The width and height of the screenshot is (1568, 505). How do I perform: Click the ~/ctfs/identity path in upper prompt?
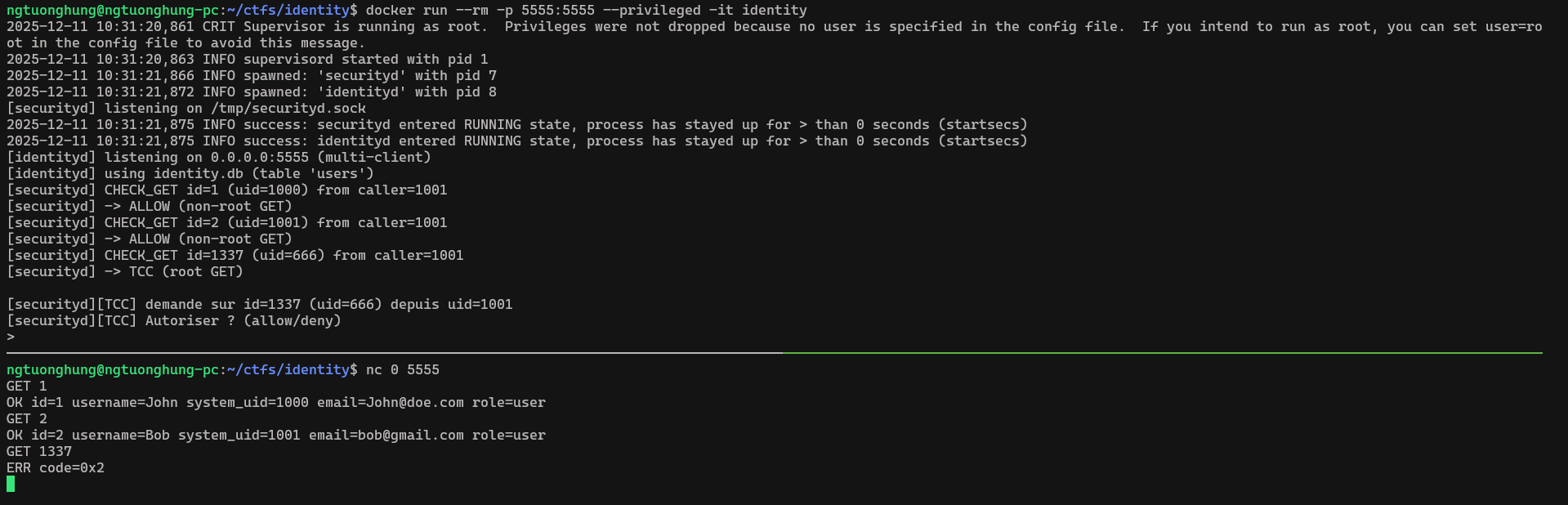point(288,10)
